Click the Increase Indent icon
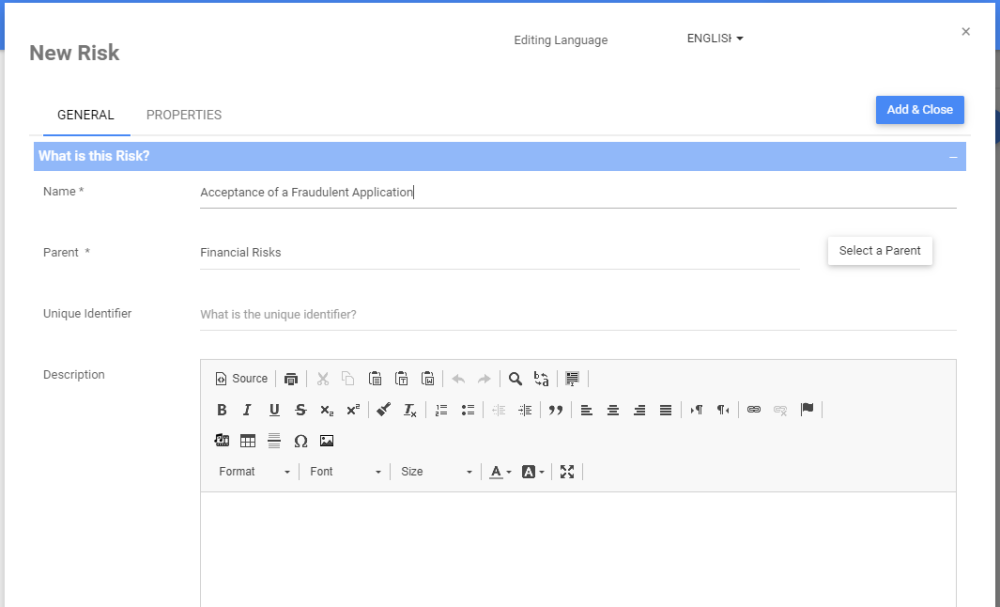Image resolution: width=1000 pixels, height=607 pixels. pyautogui.click(x=525, y=410)
